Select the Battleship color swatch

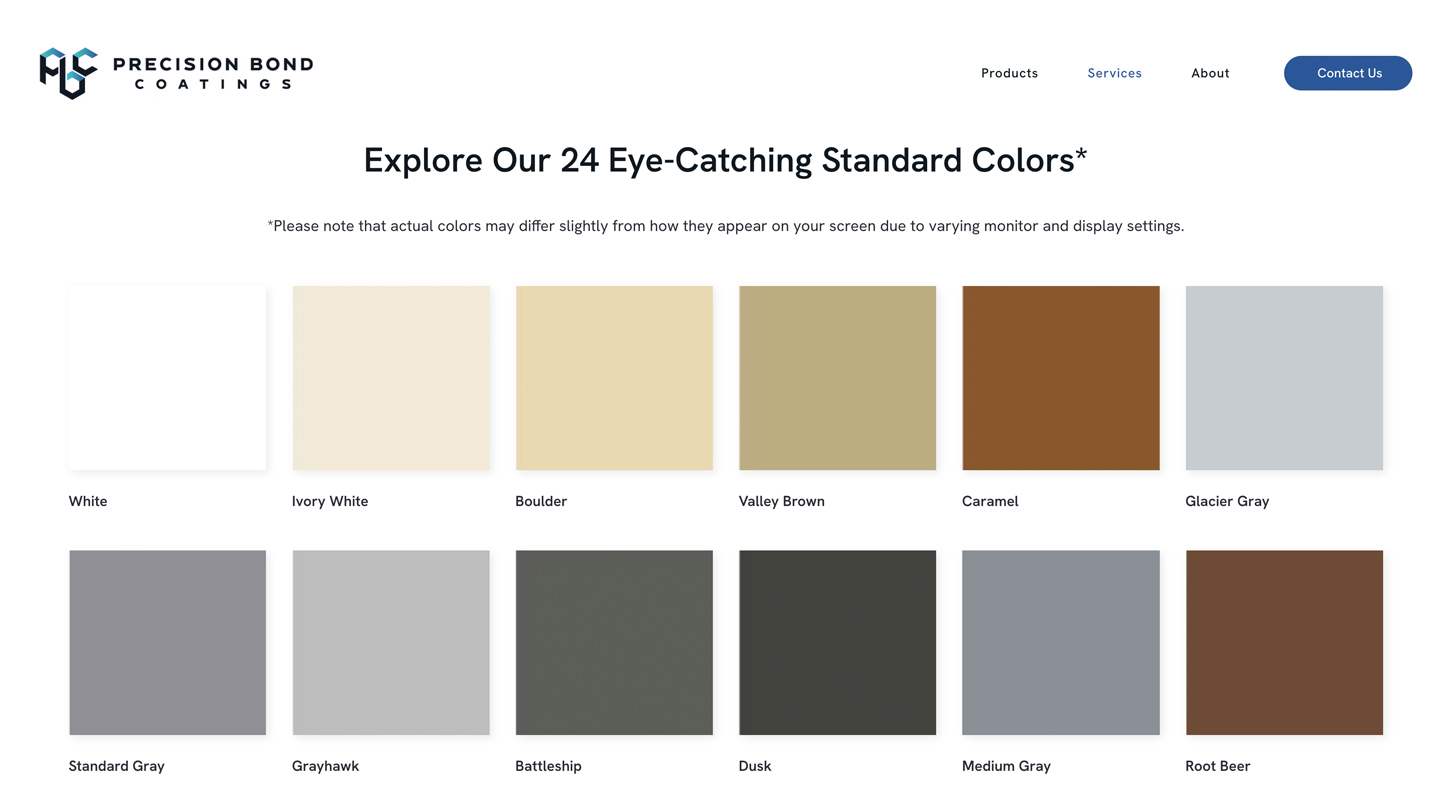(614, 642)
